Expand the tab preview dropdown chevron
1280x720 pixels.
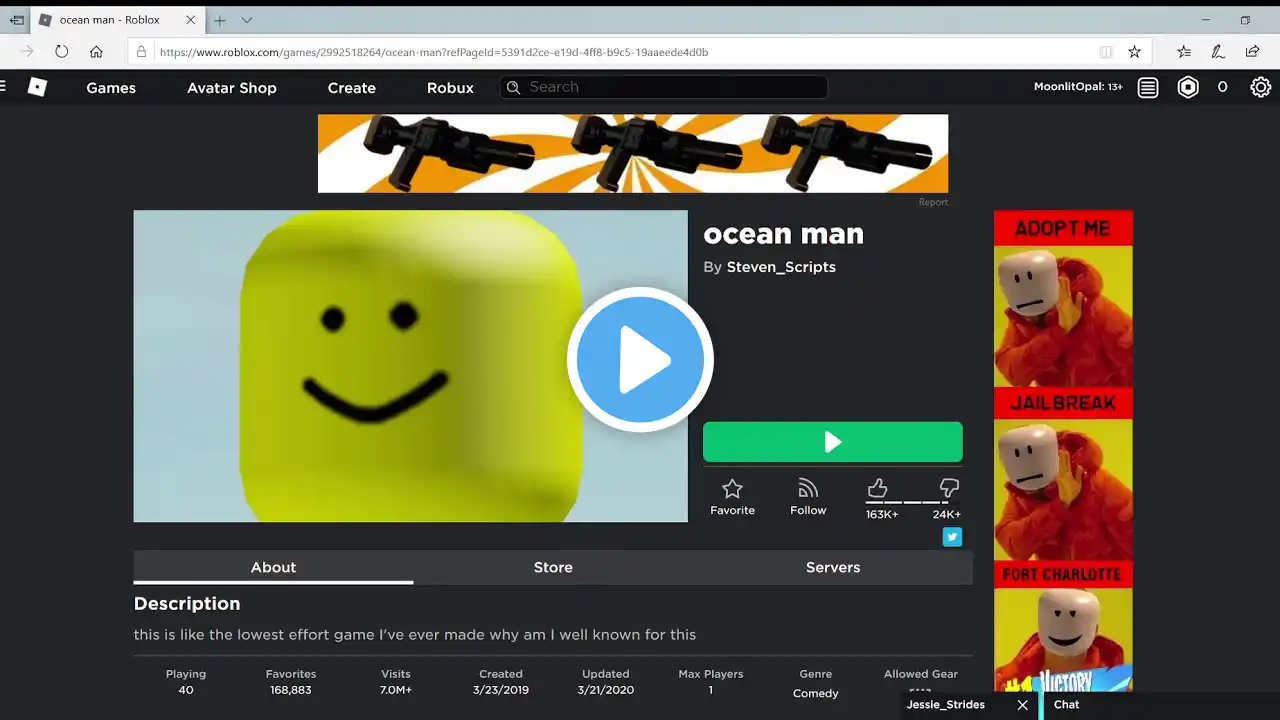pyautogui.click(x=247, y=20)
